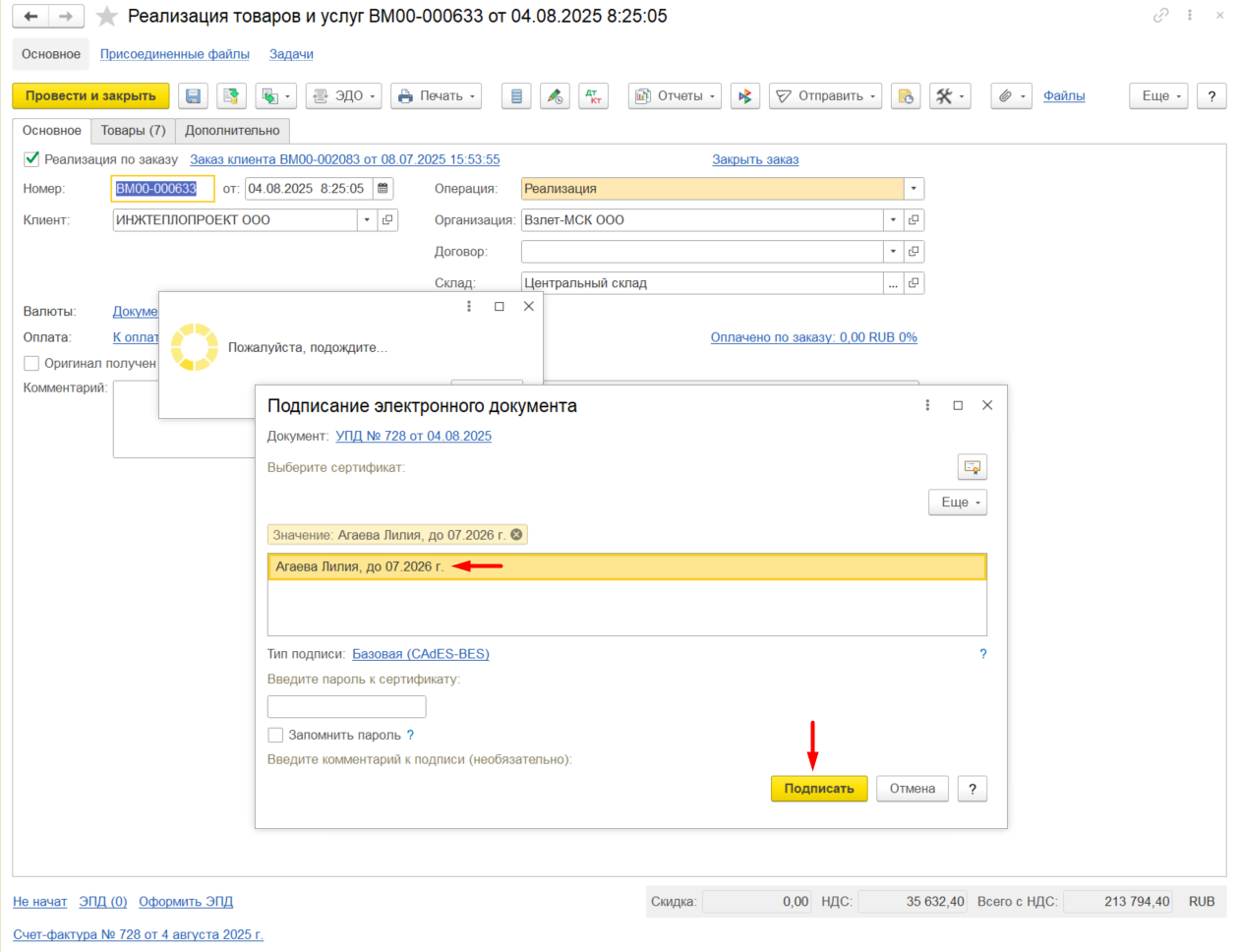Open the ЭДО dropdown menu

click(x=344, y=96)
